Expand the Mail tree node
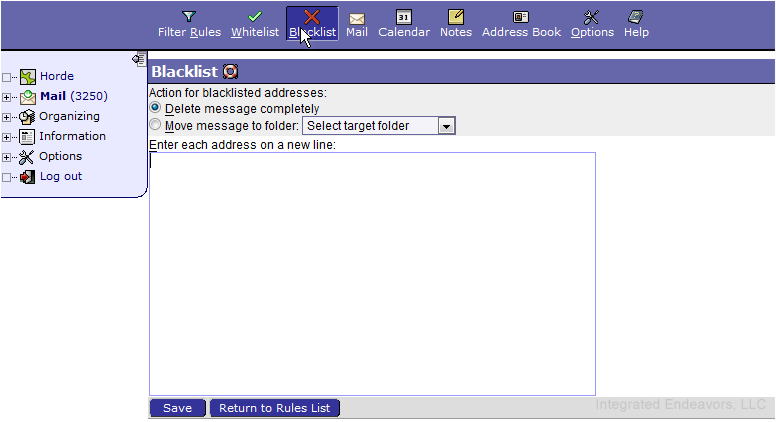This screenshot has height=422, width=776. pos(6,97)
